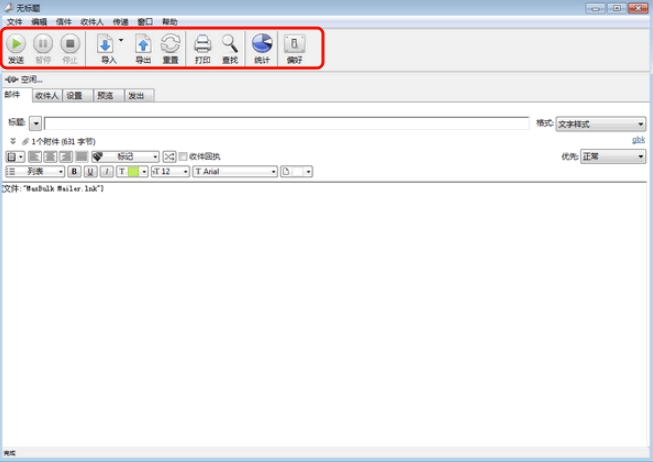653x462 pixels.
Task: Click the align right icon
Action: [x=66, y=157]
